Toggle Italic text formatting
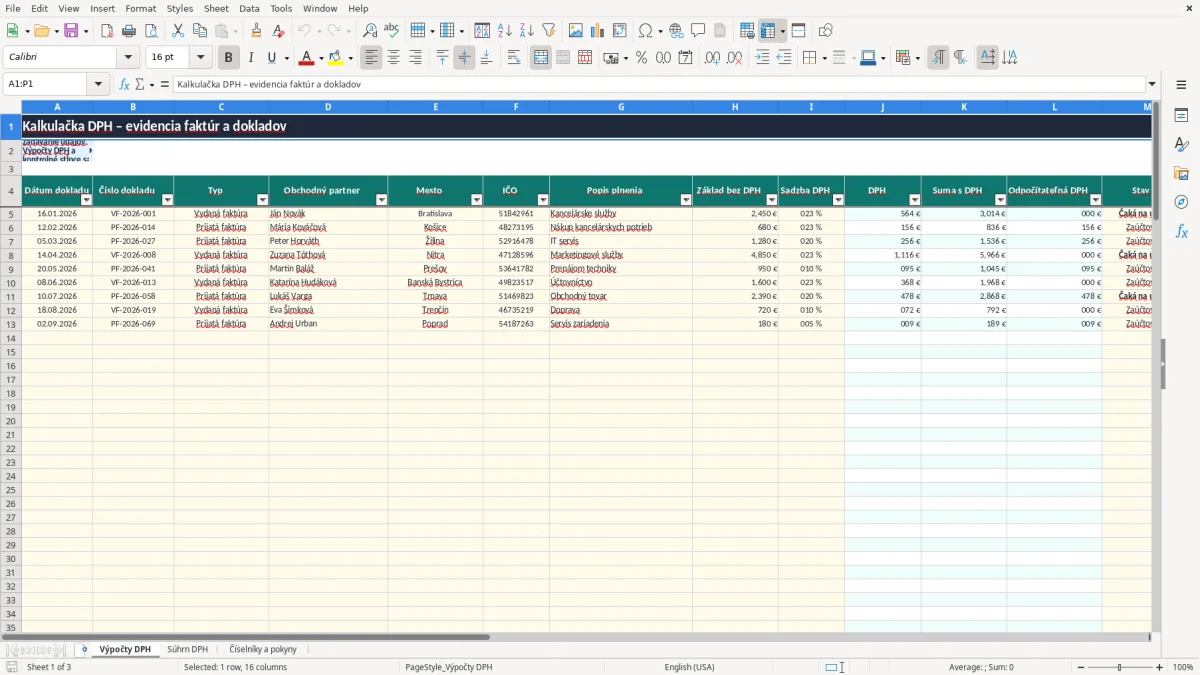Image resolution: width=1200 pixels, height=675 pixels. click(x=250, y=58)
